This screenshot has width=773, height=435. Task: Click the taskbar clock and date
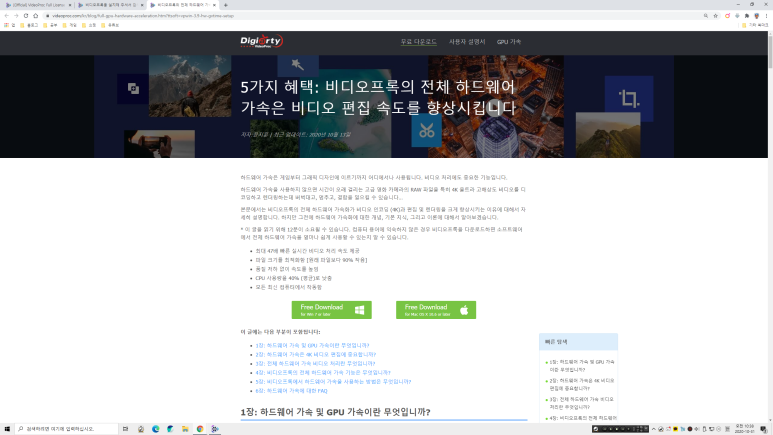744,429
